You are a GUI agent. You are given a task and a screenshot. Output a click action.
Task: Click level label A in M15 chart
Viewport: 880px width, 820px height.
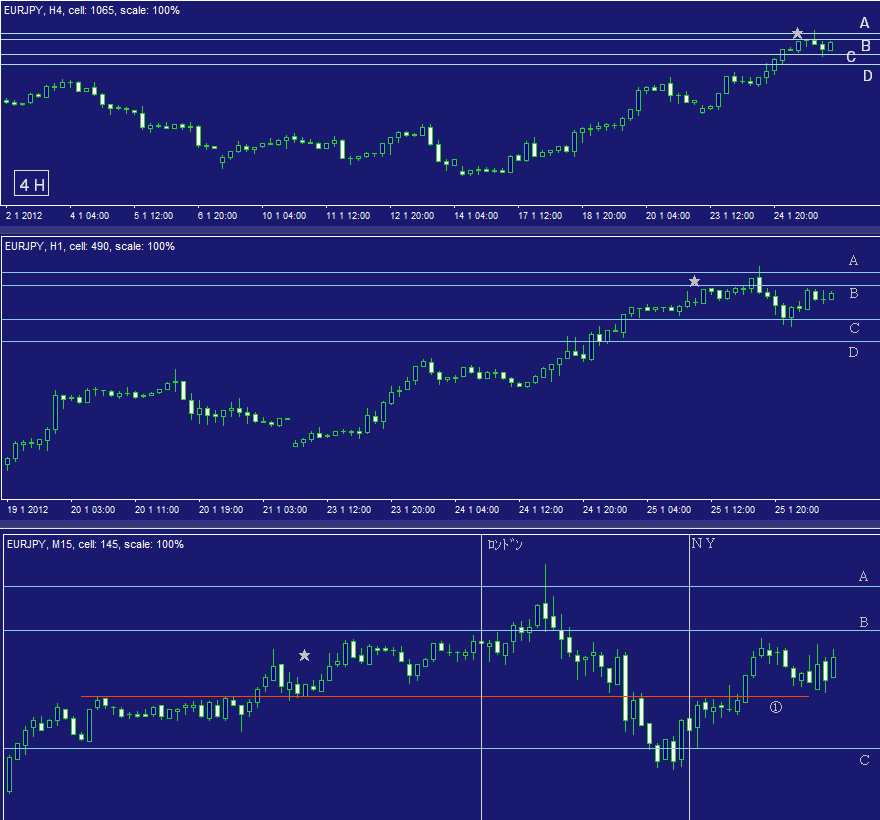[x=864, y=576]
